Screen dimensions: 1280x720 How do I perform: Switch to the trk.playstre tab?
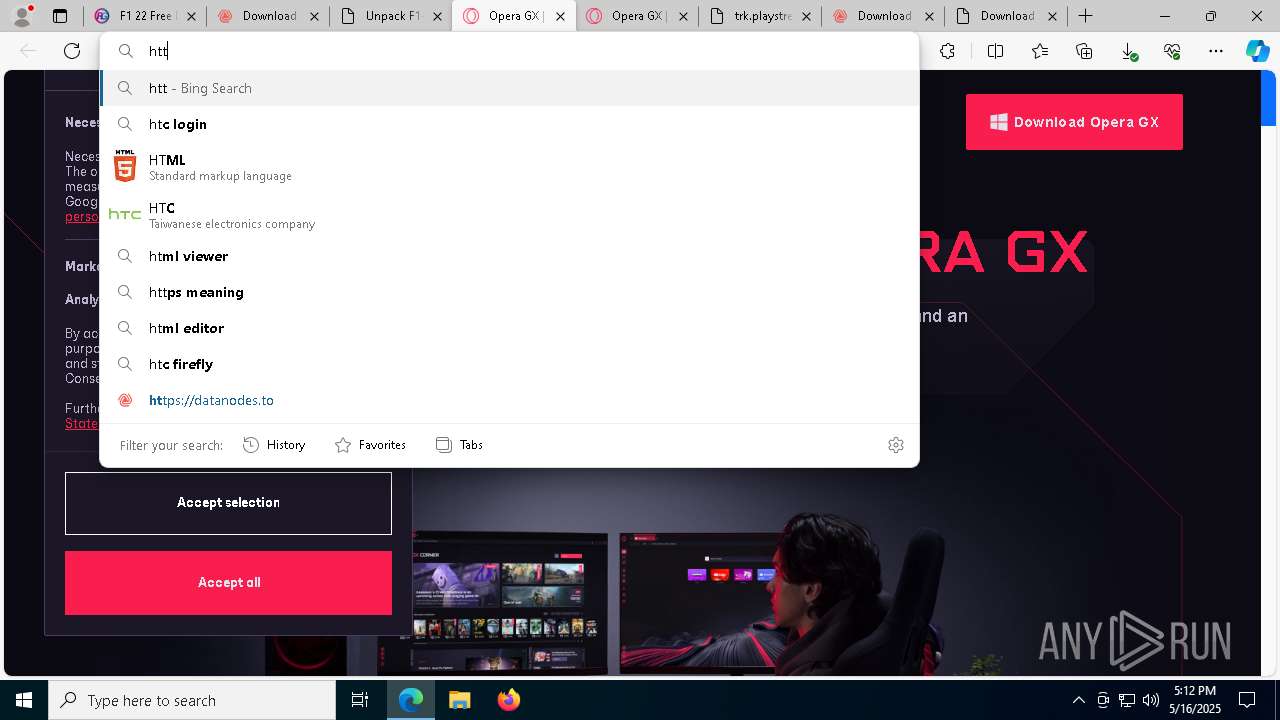[760, 16]
